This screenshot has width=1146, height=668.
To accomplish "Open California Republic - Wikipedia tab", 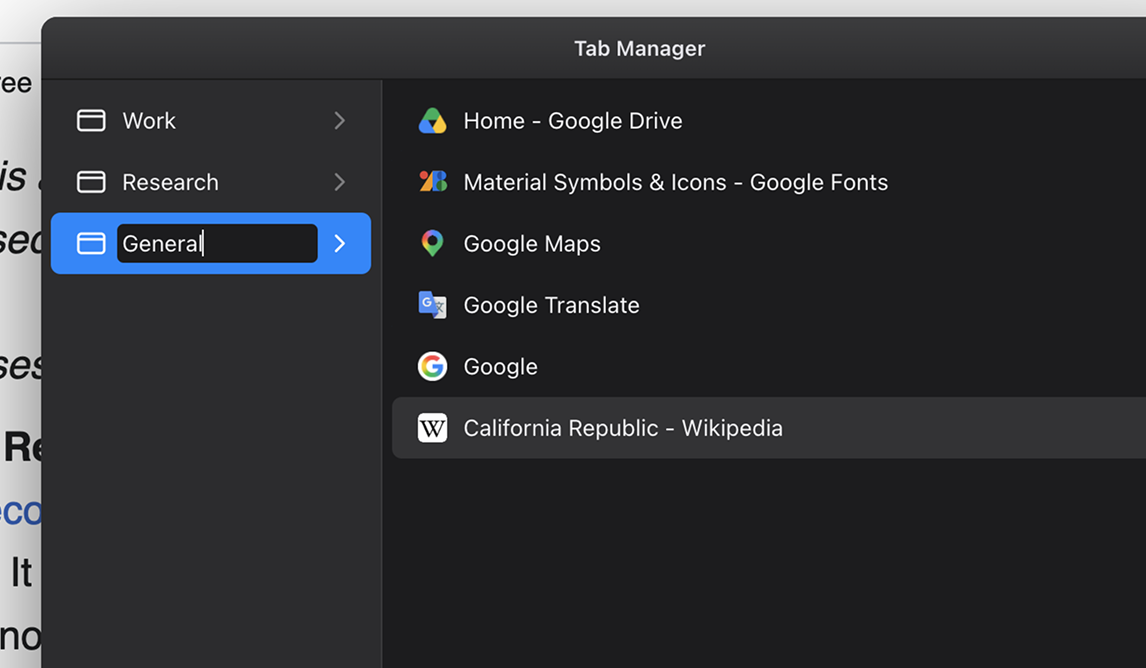I will (x=769, y=428).
